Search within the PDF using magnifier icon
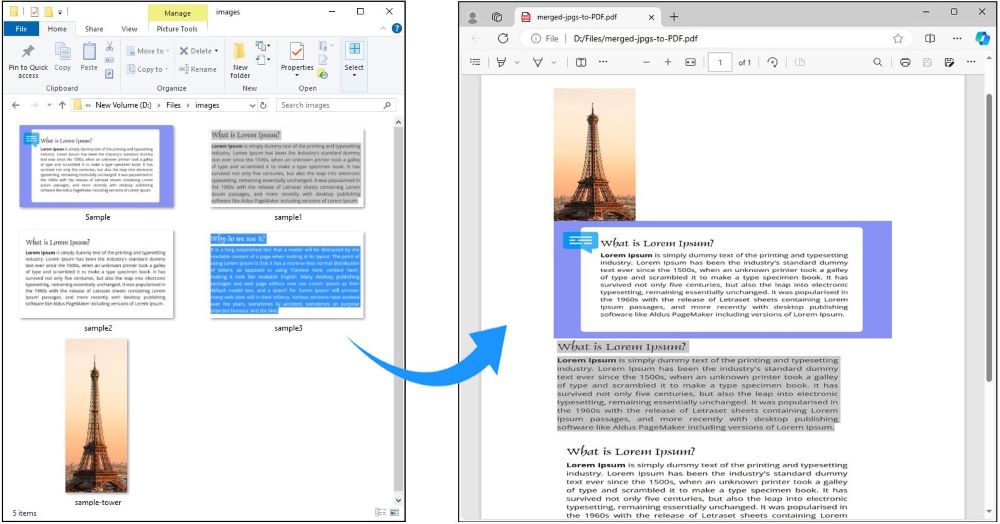This screenshot has width=1000, height=524. click(878, 62)
